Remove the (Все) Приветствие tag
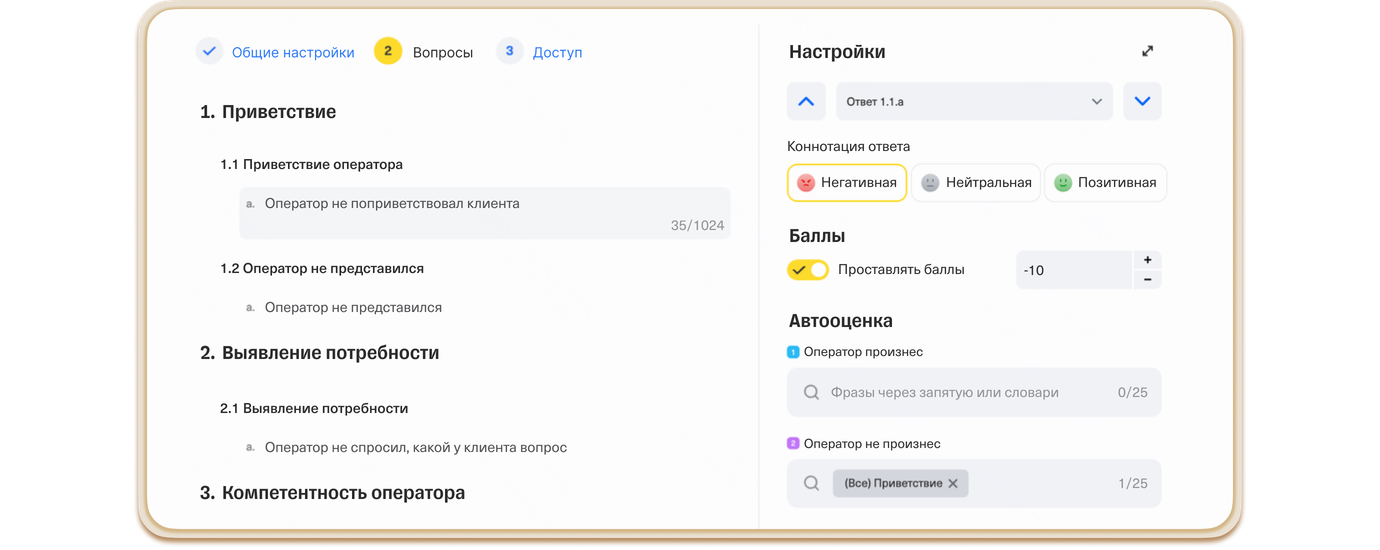This screenshot has height=550, width=1380. (953, 484)
